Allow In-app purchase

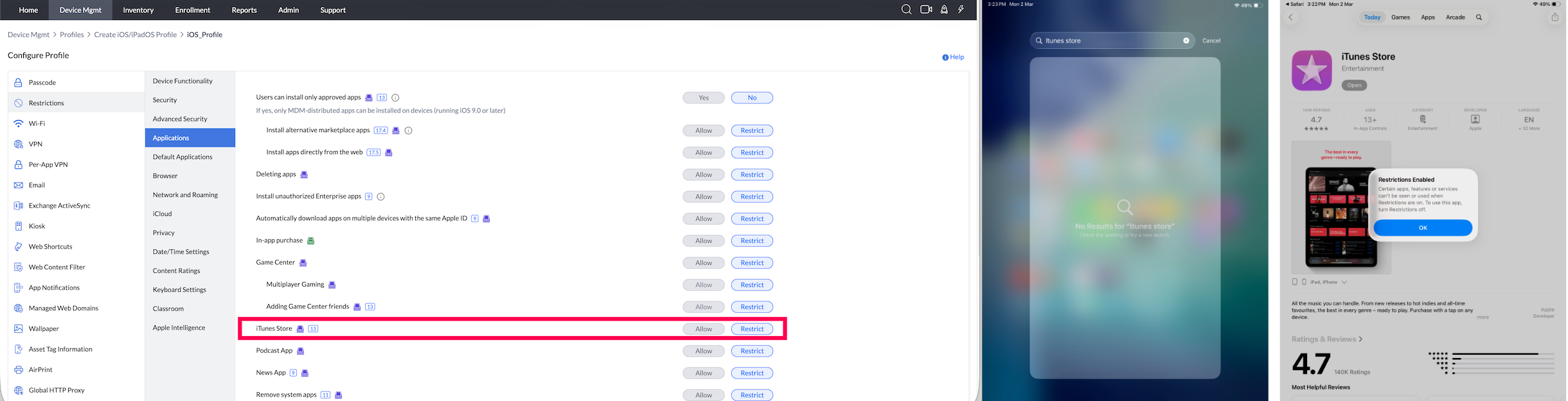coord(704,241)
